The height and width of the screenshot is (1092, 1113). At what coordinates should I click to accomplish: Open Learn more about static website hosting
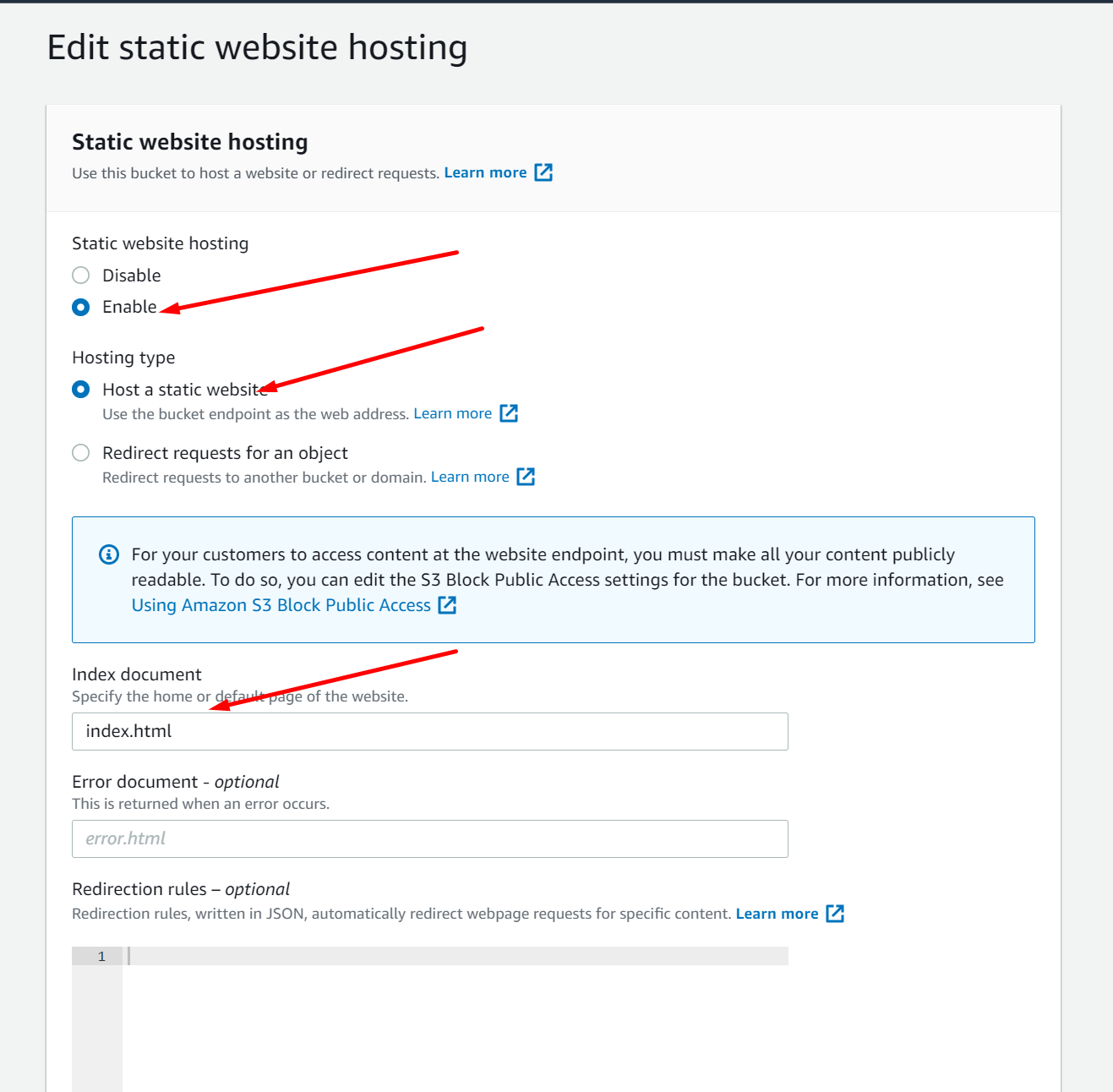pos(485,172)
